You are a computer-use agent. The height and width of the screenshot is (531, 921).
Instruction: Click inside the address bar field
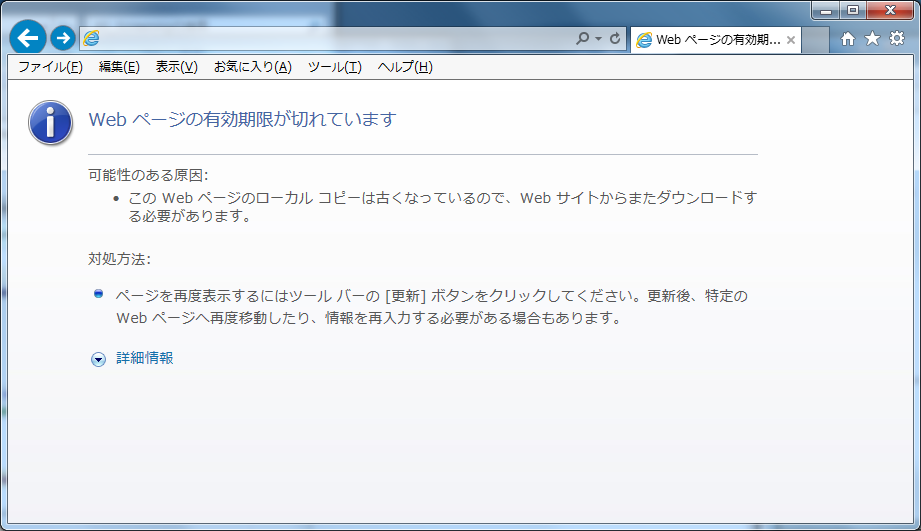pos(330,39)
